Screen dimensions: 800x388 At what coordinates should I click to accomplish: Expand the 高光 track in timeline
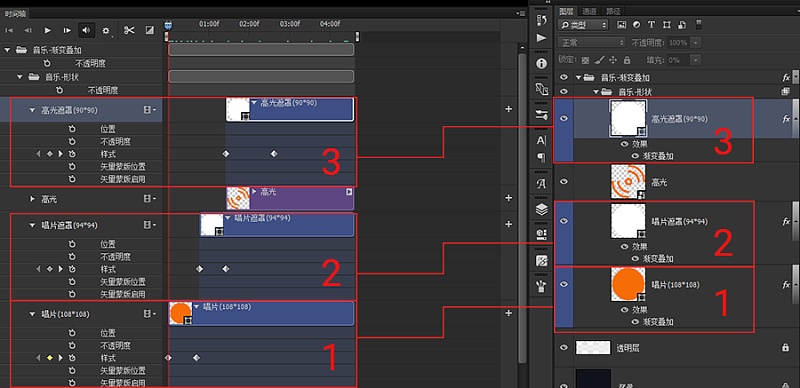(33, 199)
